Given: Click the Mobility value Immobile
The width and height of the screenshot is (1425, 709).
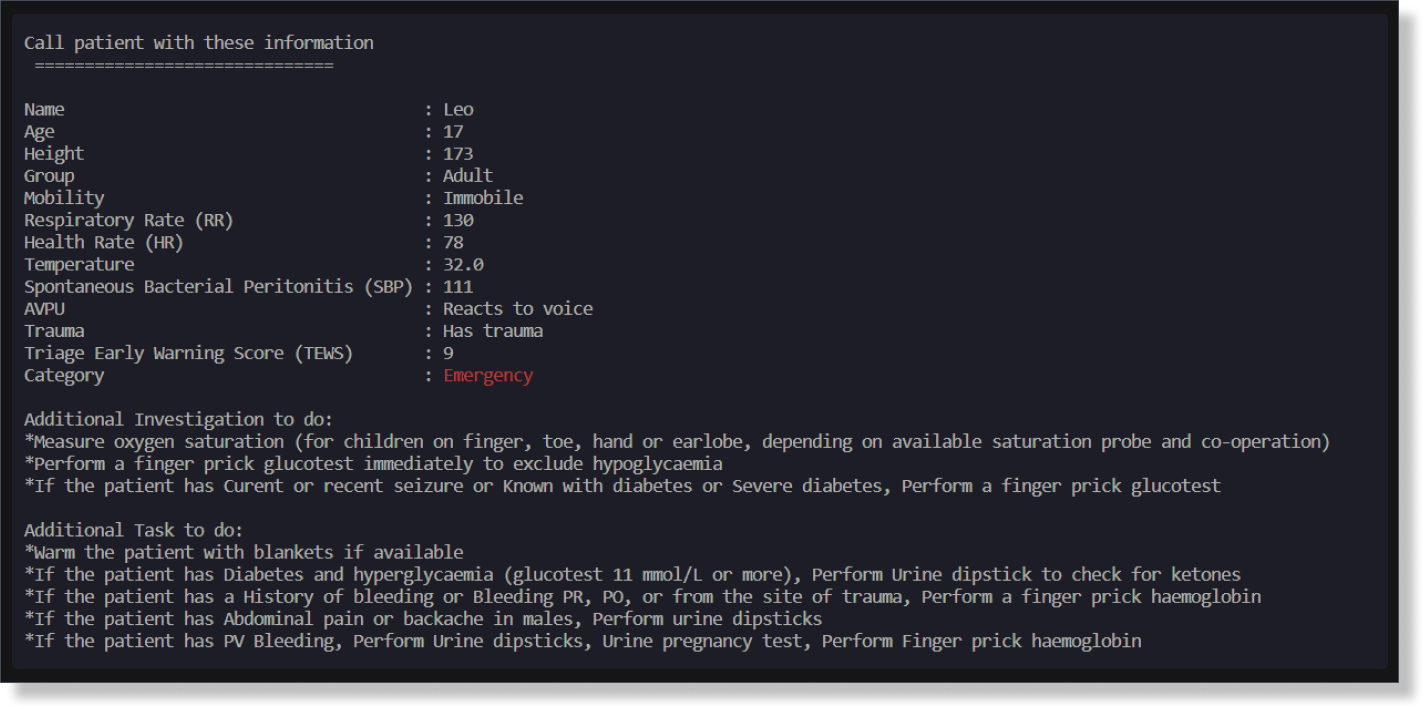Looking at the screenshot, I should (x=483, y=198).
